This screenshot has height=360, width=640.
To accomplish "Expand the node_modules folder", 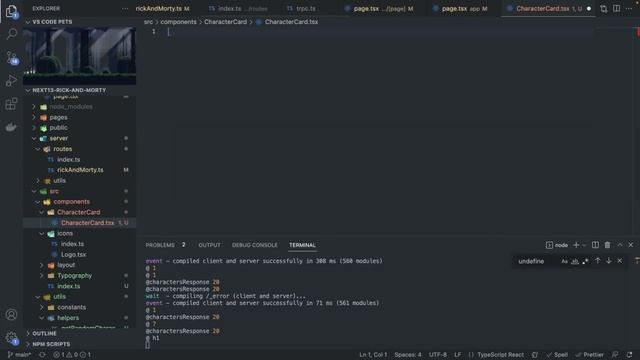I will 70,107.
